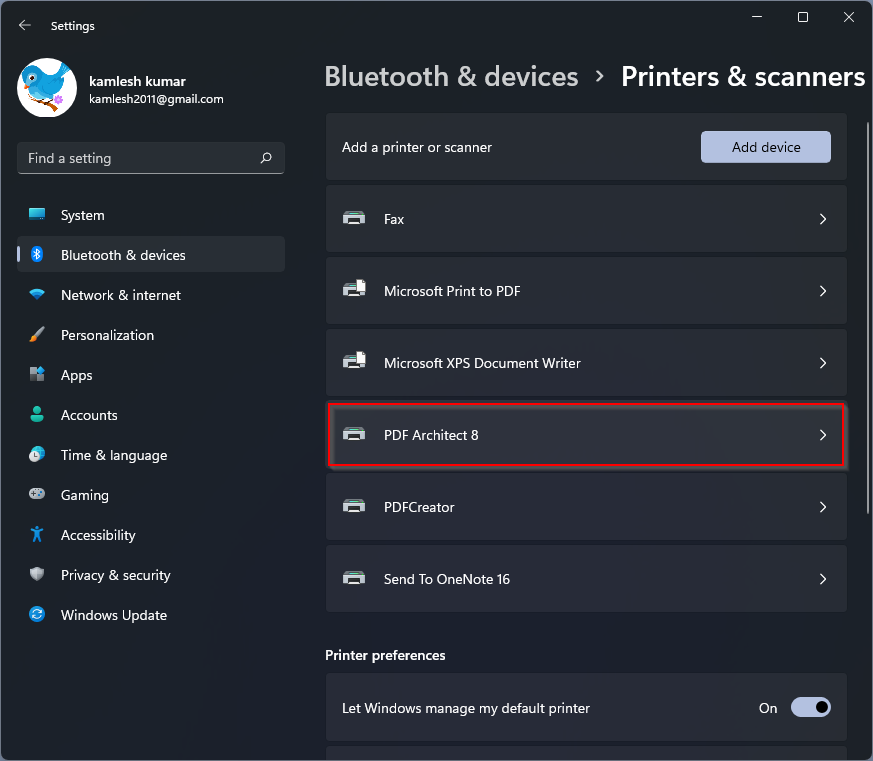Click the Microsoft Print to PDF printer icon

[354, 288]
